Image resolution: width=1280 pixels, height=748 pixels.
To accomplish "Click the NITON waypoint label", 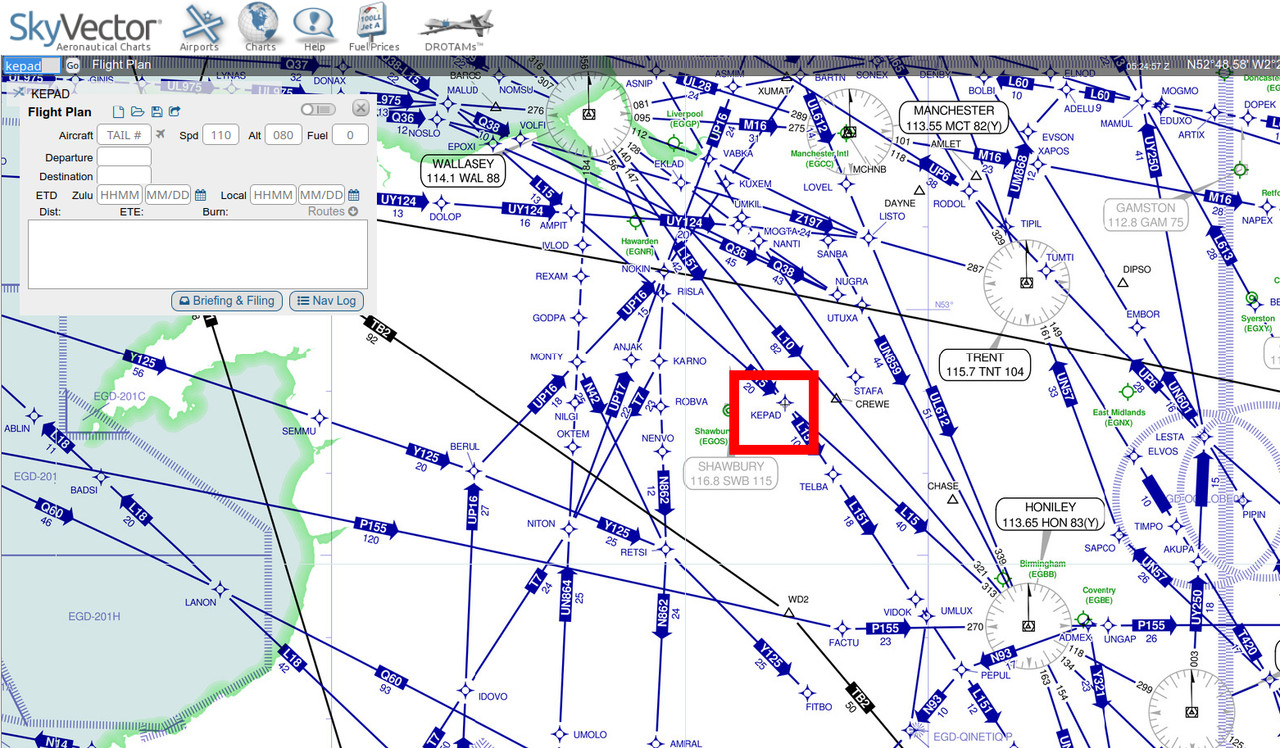I will coord(540,524).
